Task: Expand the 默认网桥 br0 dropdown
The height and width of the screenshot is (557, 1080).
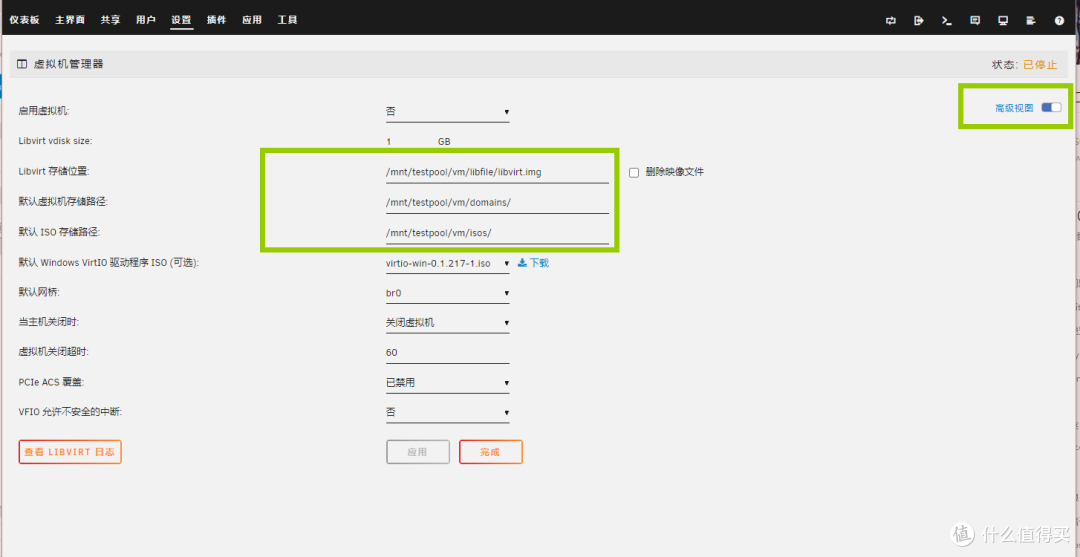Action: click(447, 293)
